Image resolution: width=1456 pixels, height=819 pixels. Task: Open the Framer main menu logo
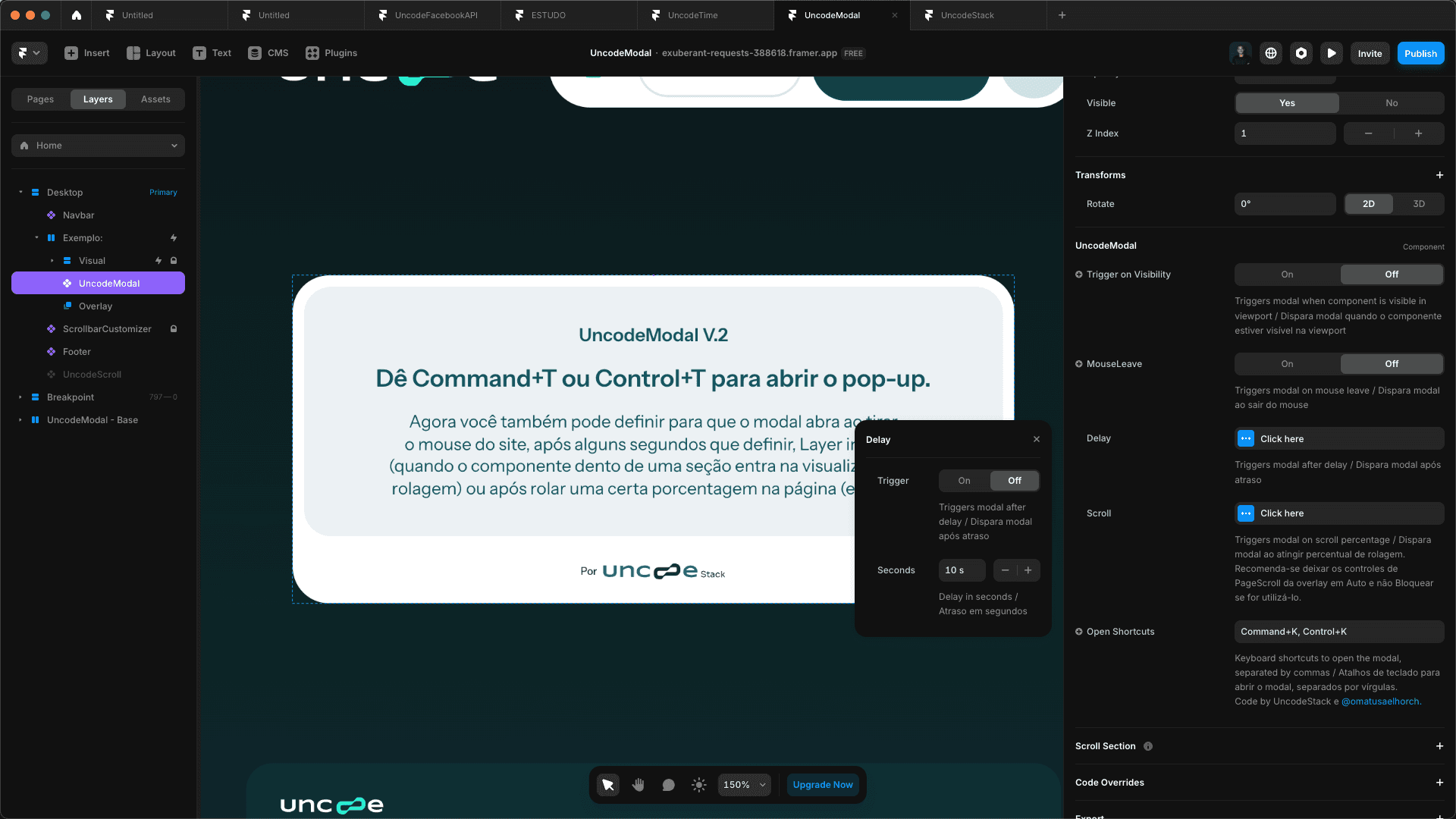click(30, 53)
